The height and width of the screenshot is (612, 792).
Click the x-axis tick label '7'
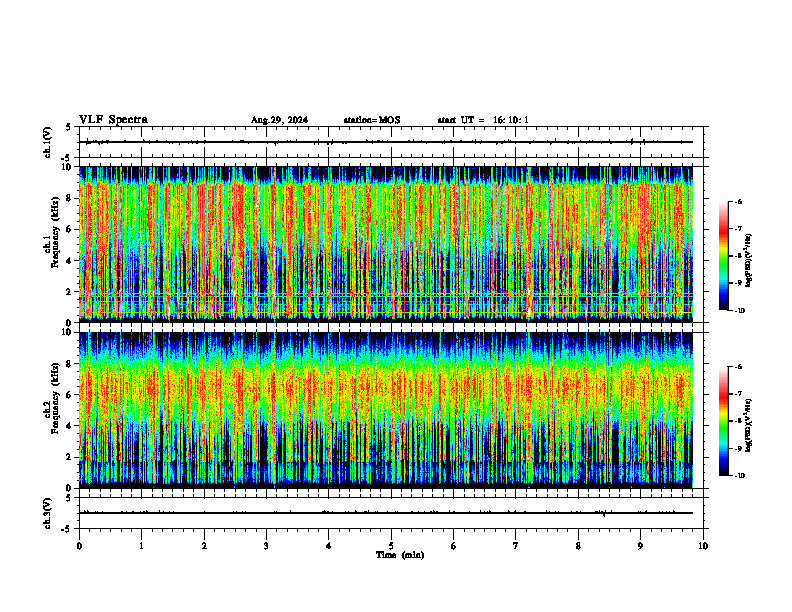tap(516, 546)
